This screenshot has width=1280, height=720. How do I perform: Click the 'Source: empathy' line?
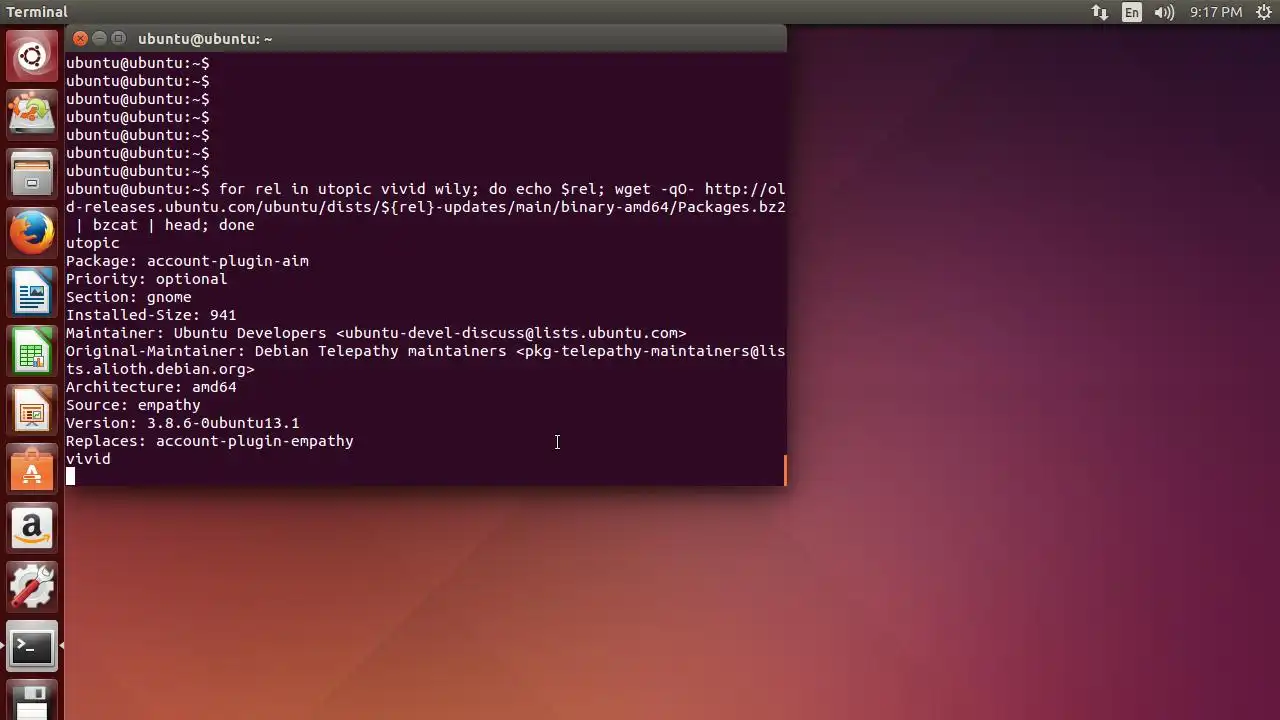pyautogui.click(x=133, y=405)
